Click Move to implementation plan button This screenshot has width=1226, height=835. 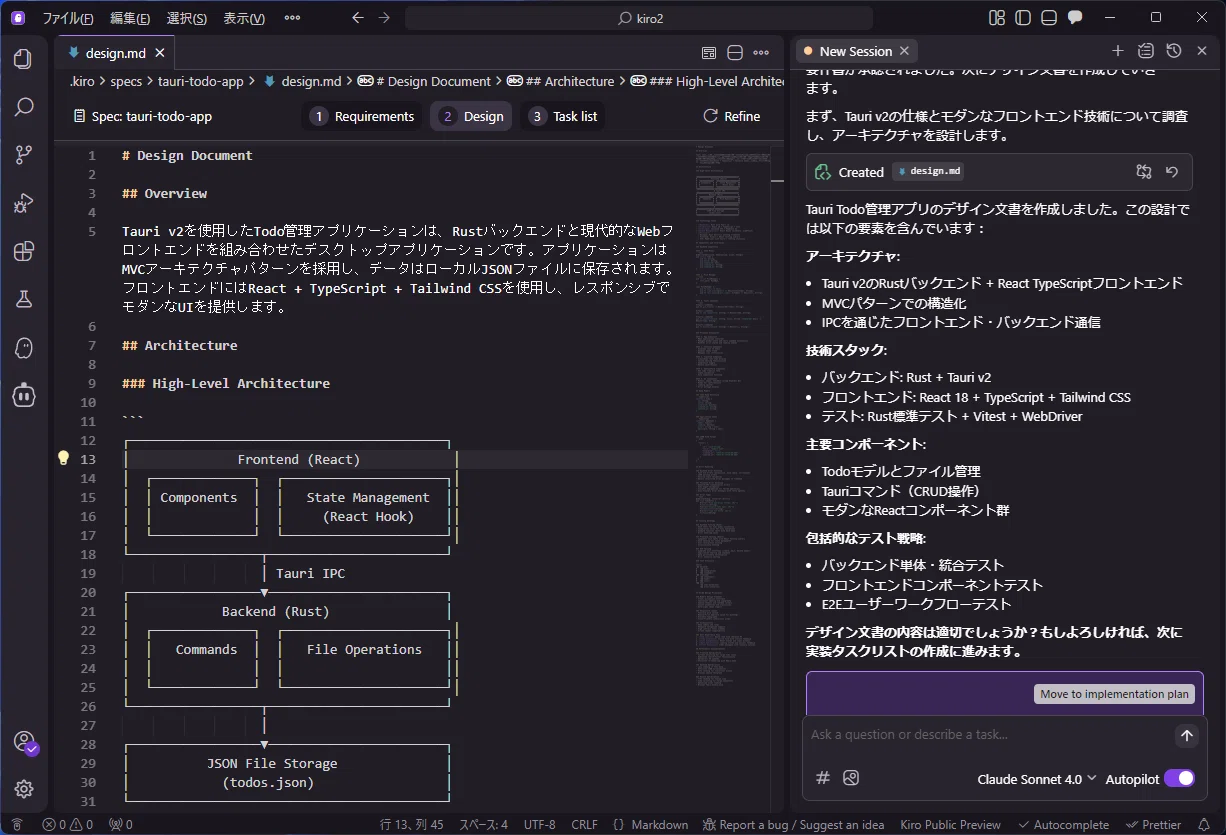click(x=1114, y=694)
